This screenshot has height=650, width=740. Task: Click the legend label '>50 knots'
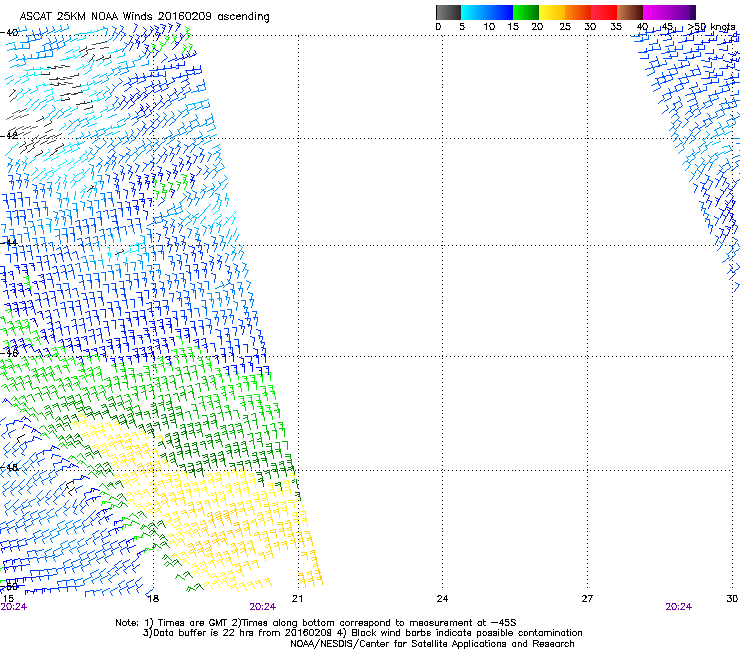(712, 27)
